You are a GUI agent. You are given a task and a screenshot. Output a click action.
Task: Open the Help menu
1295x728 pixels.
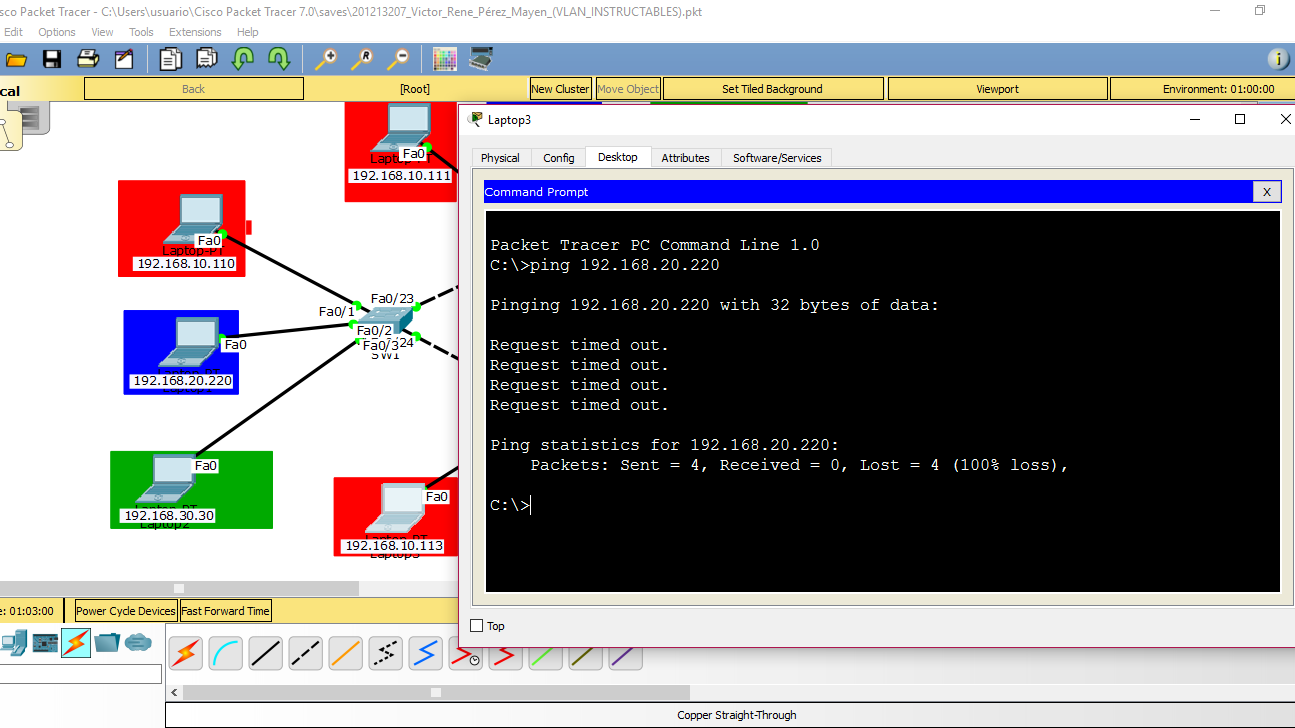point(247,32)
